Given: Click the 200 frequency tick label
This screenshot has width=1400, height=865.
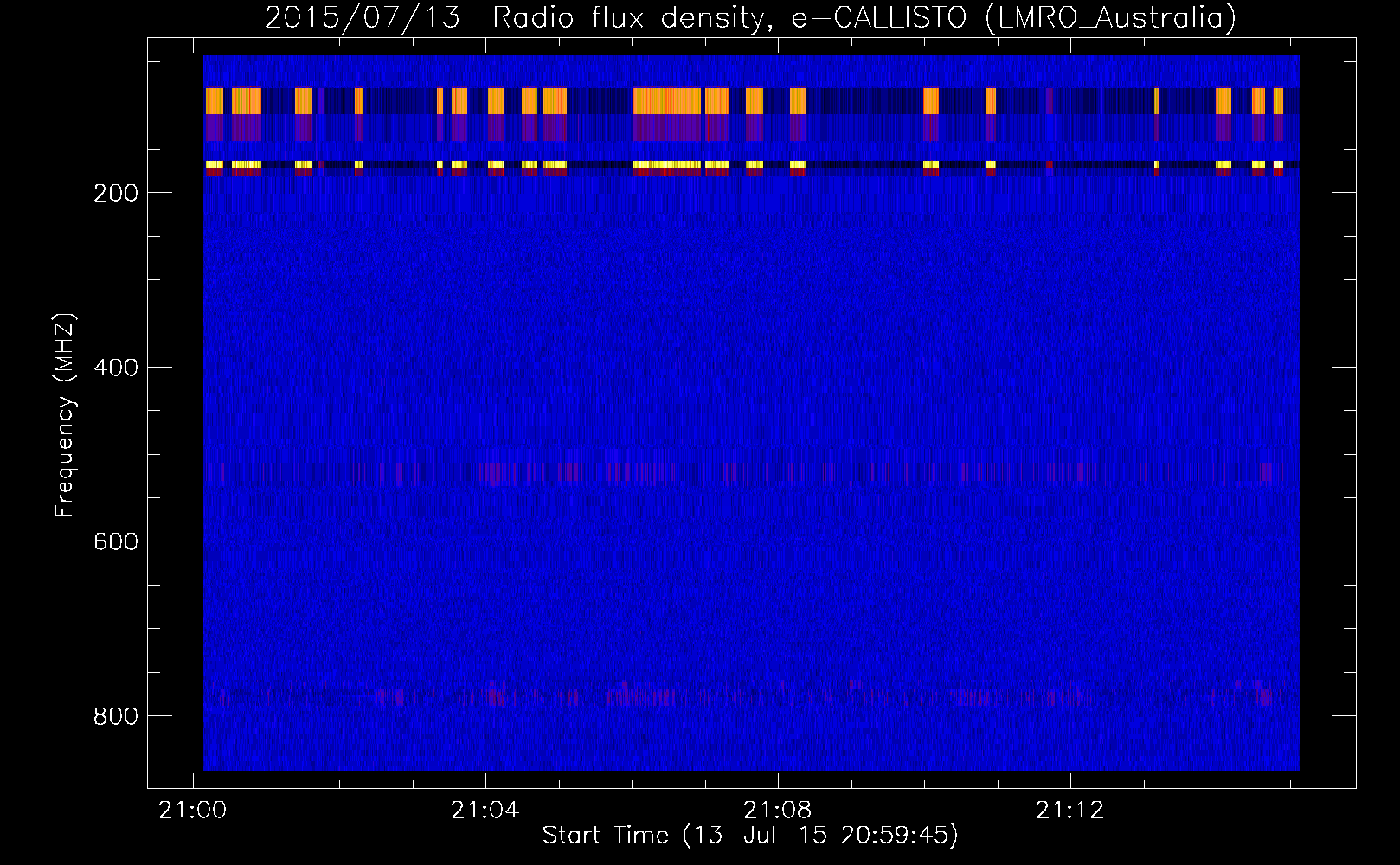Looking at the screenshot, I should 115,193.
